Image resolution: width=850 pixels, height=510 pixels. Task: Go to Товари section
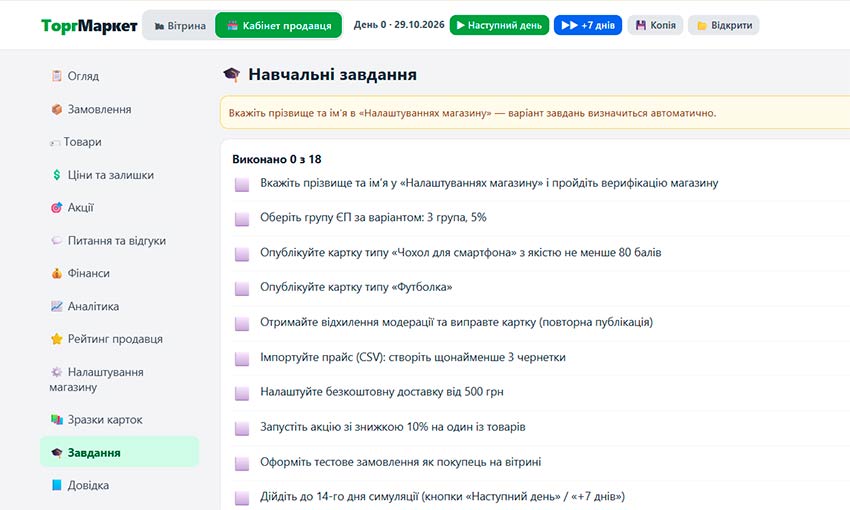(x=119, y=142)
